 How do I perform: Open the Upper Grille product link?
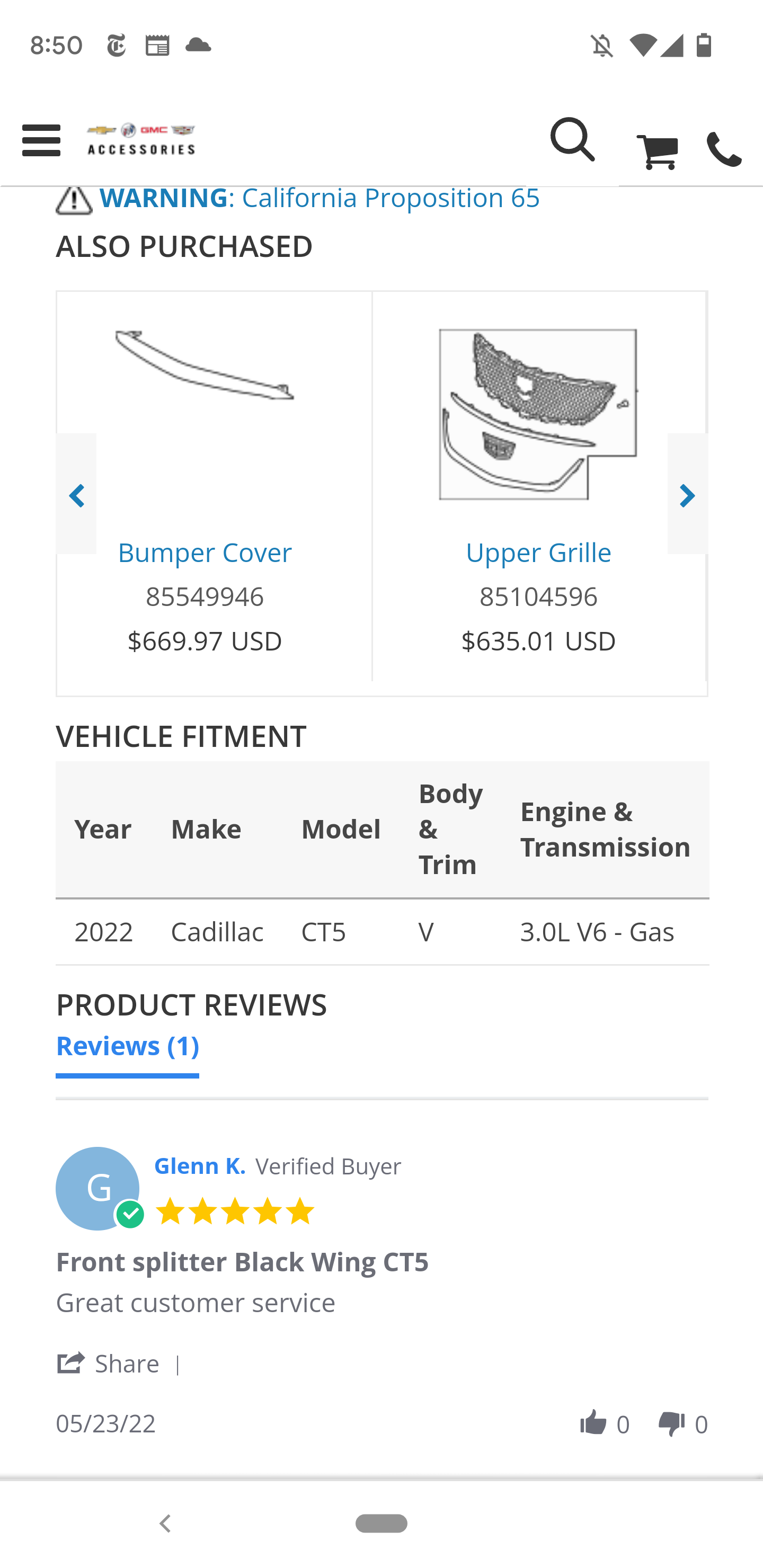(x=538, y=552)
